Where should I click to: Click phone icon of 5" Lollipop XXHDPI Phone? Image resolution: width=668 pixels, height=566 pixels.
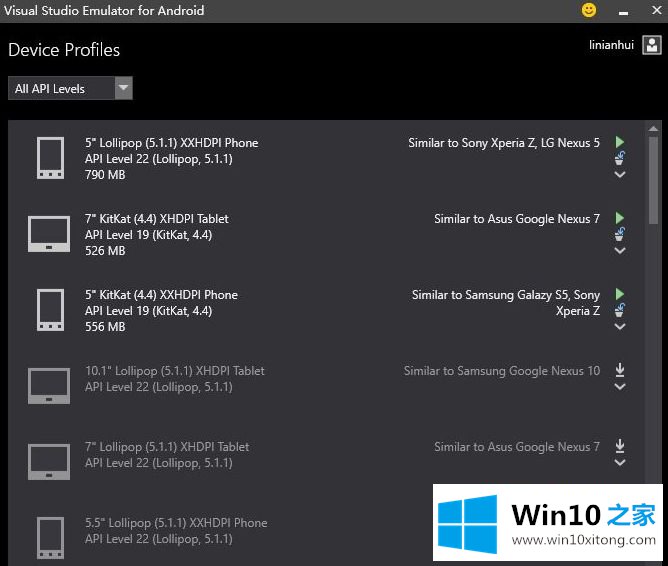point(50,158)
